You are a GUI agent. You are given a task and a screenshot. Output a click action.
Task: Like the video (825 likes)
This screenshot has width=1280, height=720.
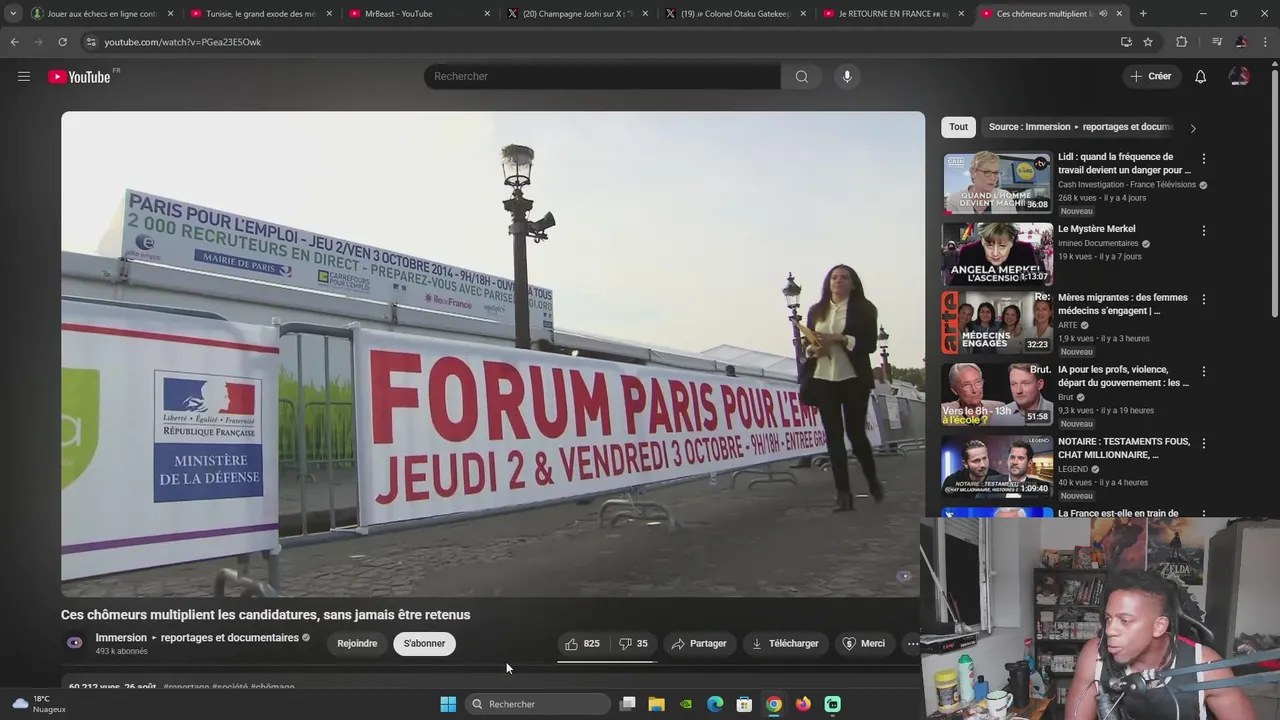(582, 643)
